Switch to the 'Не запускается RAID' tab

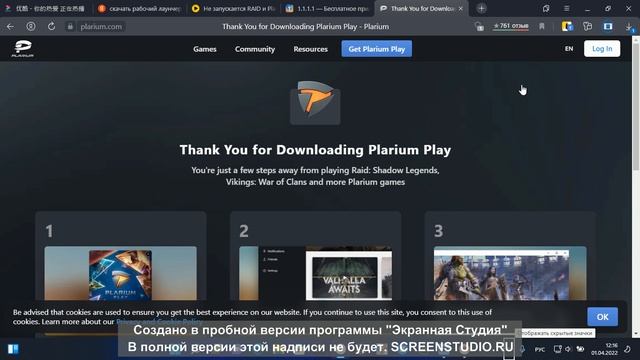(234, 9)
